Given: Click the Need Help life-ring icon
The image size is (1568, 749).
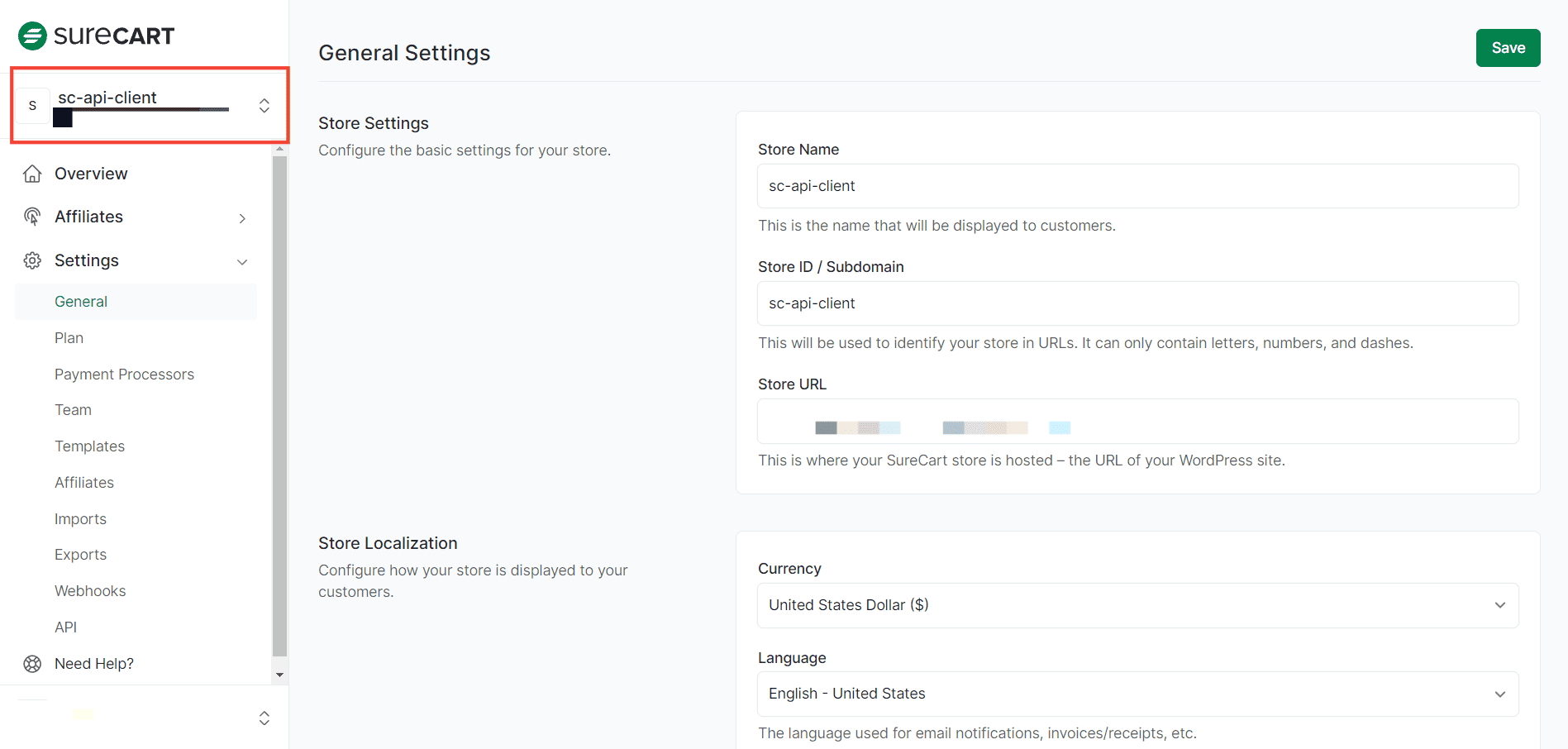Looking at the screenshot, I should 32,663.
